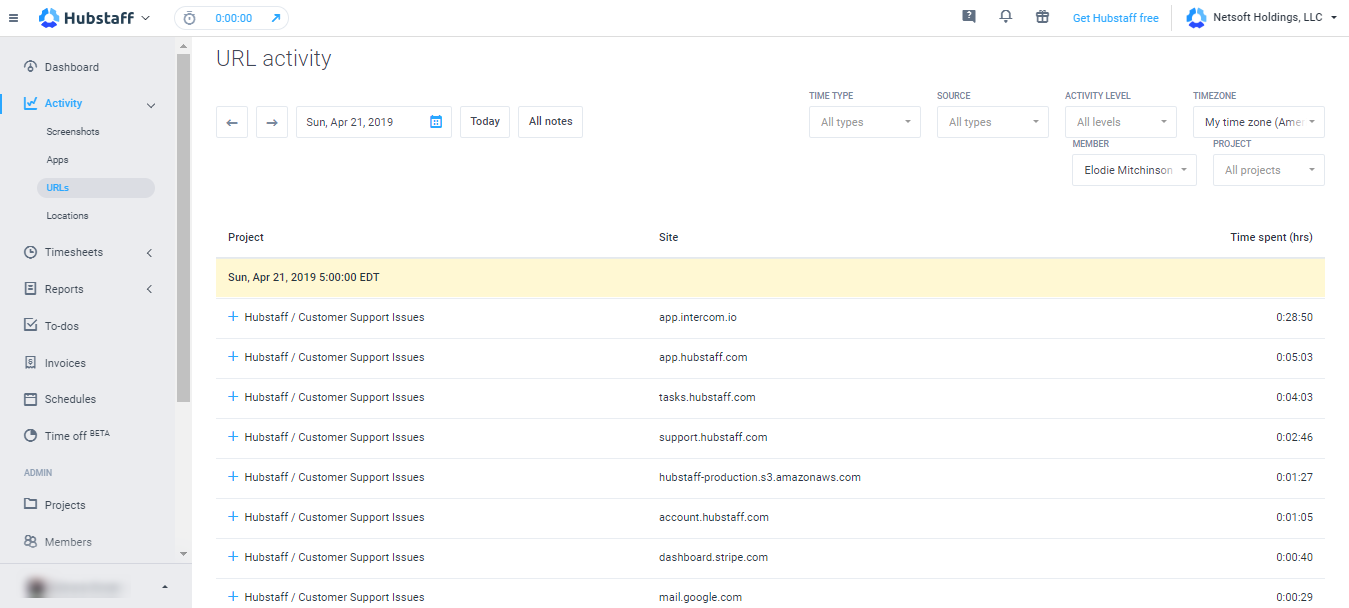Click the Invoices sidebar icon

point(30,363)
